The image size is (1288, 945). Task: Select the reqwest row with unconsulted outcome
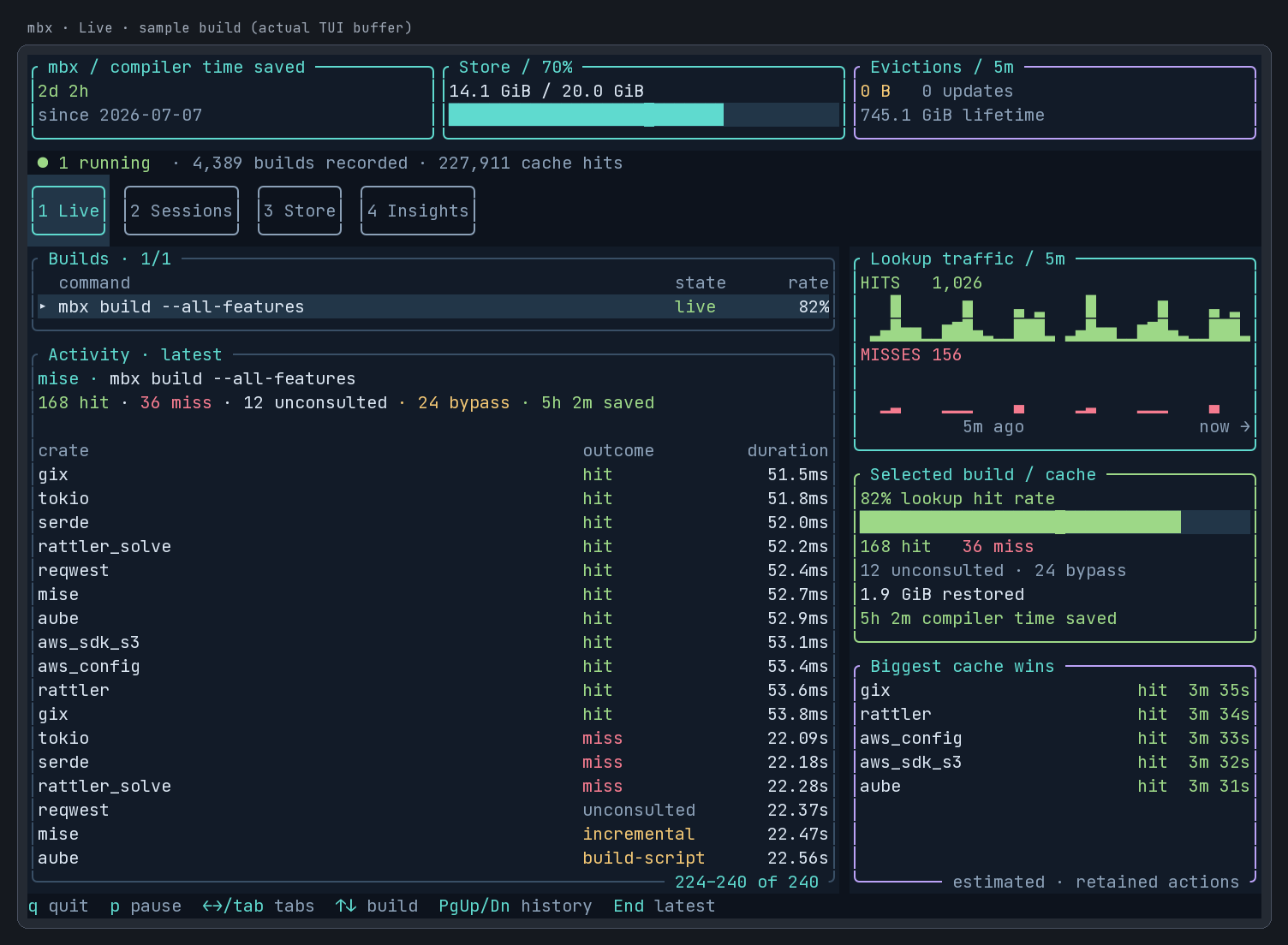[x=433, y=810]
